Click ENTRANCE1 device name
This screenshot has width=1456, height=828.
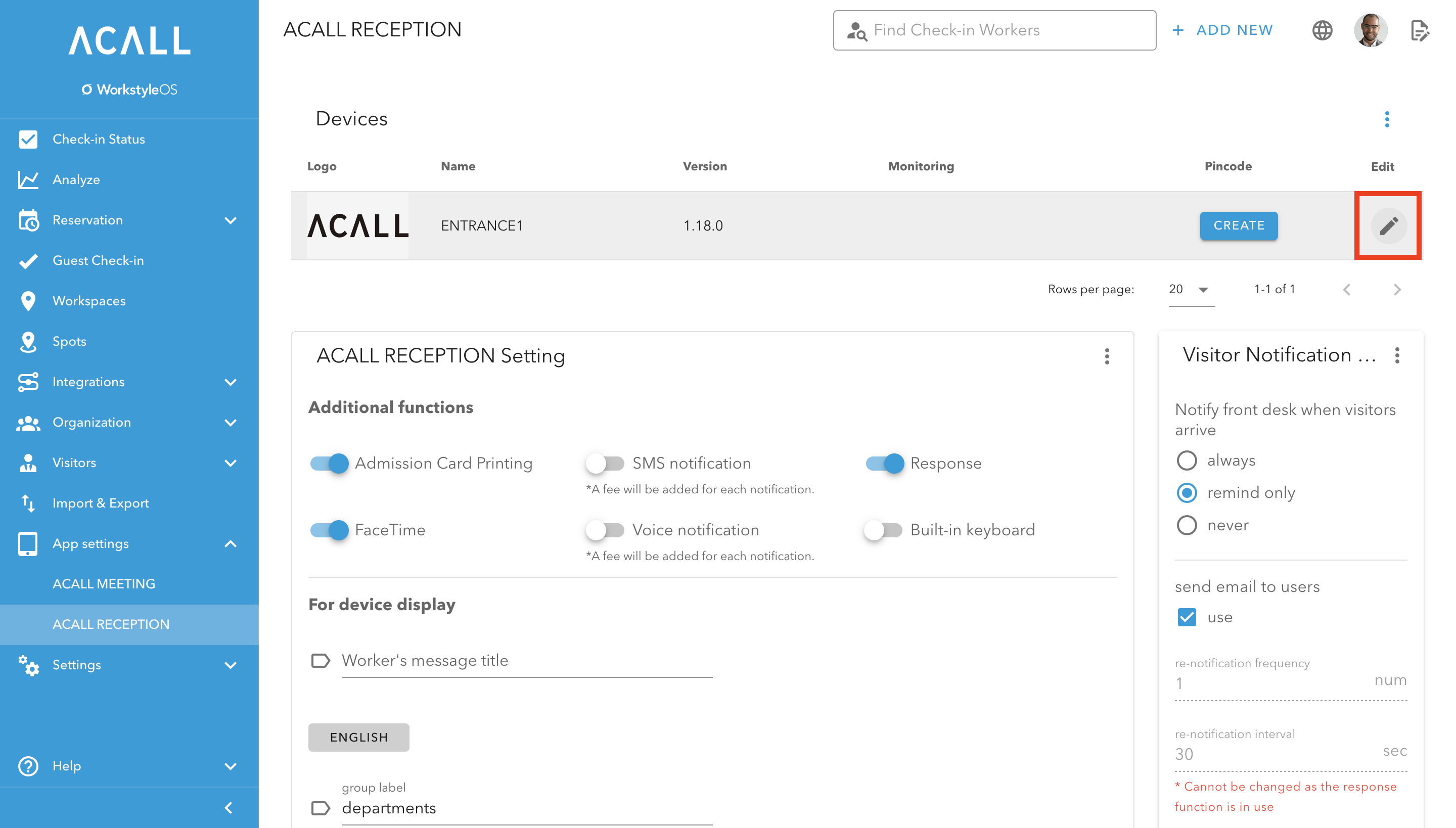pos(482,226)
